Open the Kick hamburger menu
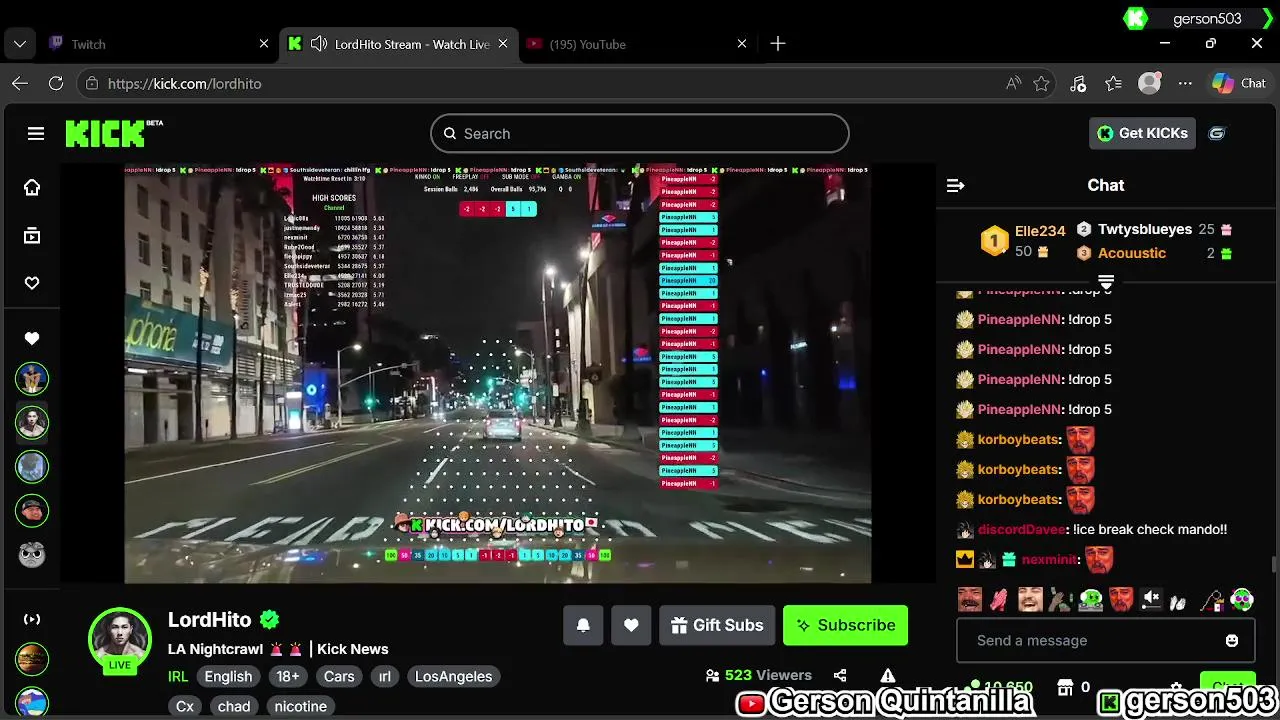Screen dimensions: 1280x720 coord(36,133)
